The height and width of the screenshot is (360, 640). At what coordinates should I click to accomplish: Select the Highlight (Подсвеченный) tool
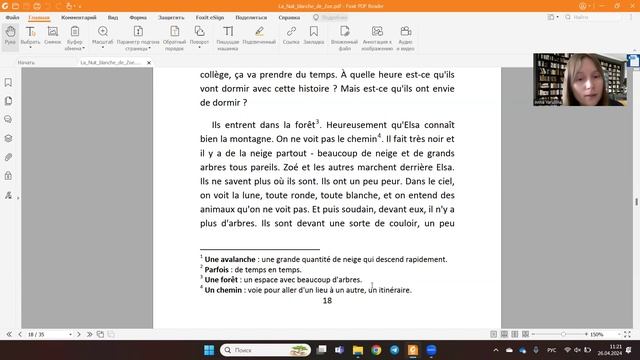click(259, 36)
